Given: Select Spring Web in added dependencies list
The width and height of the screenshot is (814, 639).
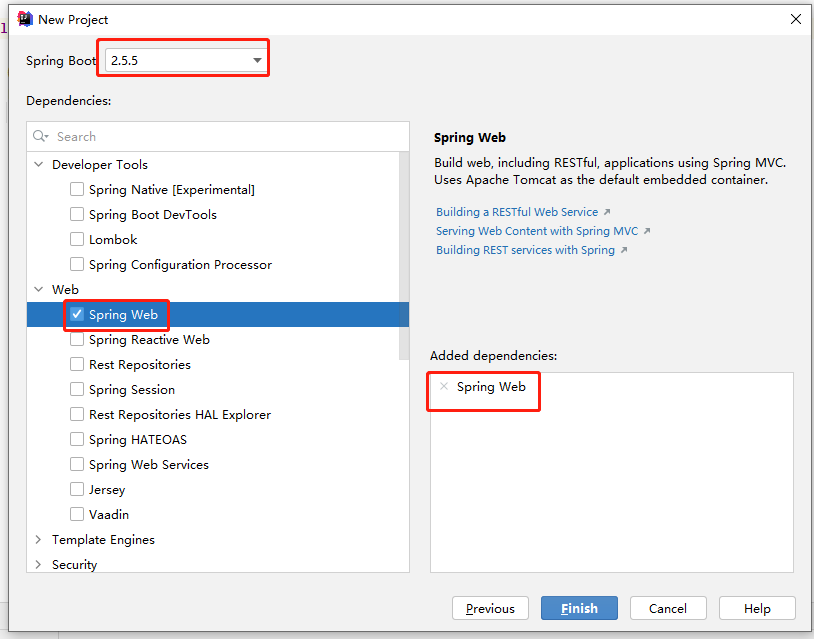Looking at the screenshot, I should pos(491,387).
